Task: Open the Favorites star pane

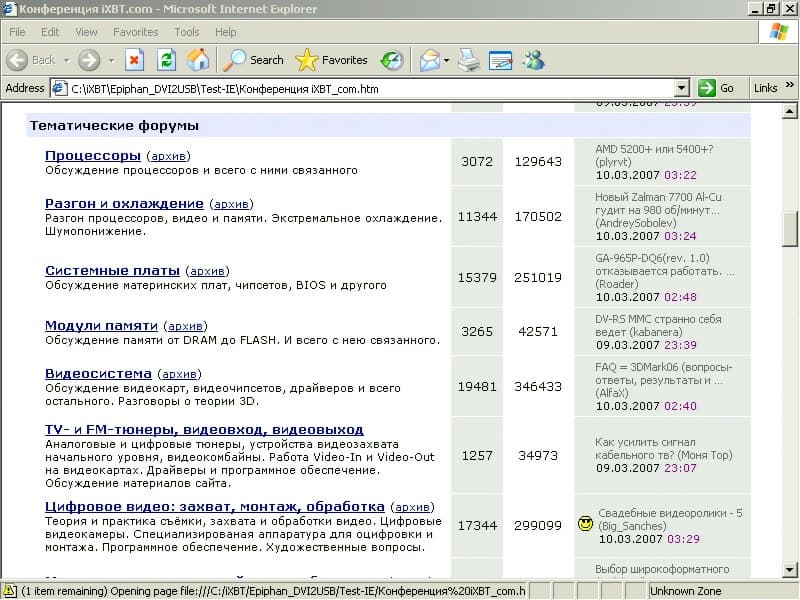Action: (332, 60)
